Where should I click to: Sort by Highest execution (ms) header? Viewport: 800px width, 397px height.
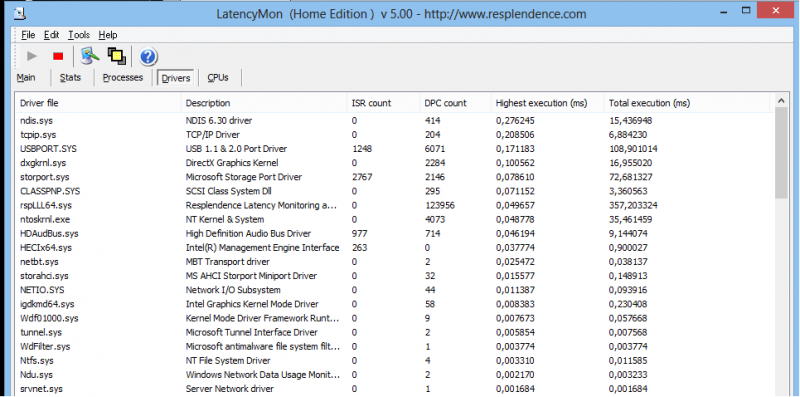click(547, 103)
